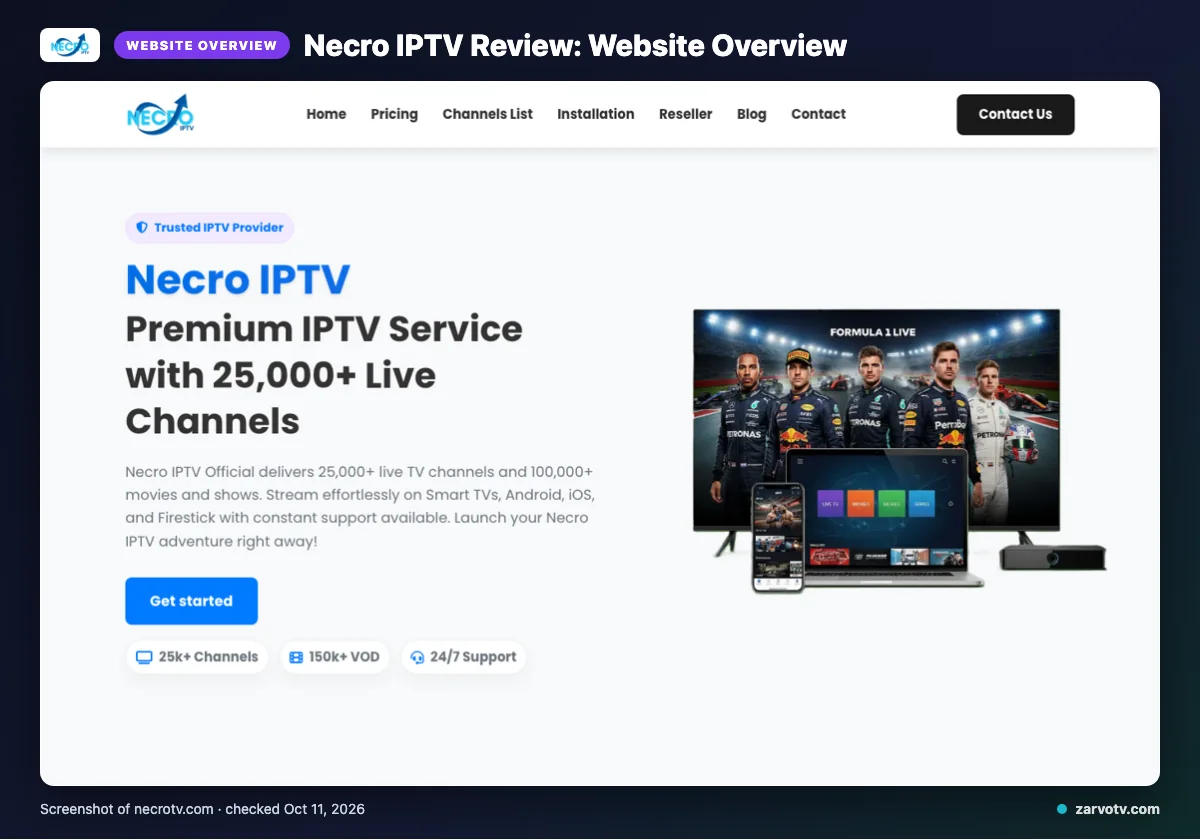This screenshot has height=840, width=1200.
Task: Open the Home menu item
Action: click(326, 114)
